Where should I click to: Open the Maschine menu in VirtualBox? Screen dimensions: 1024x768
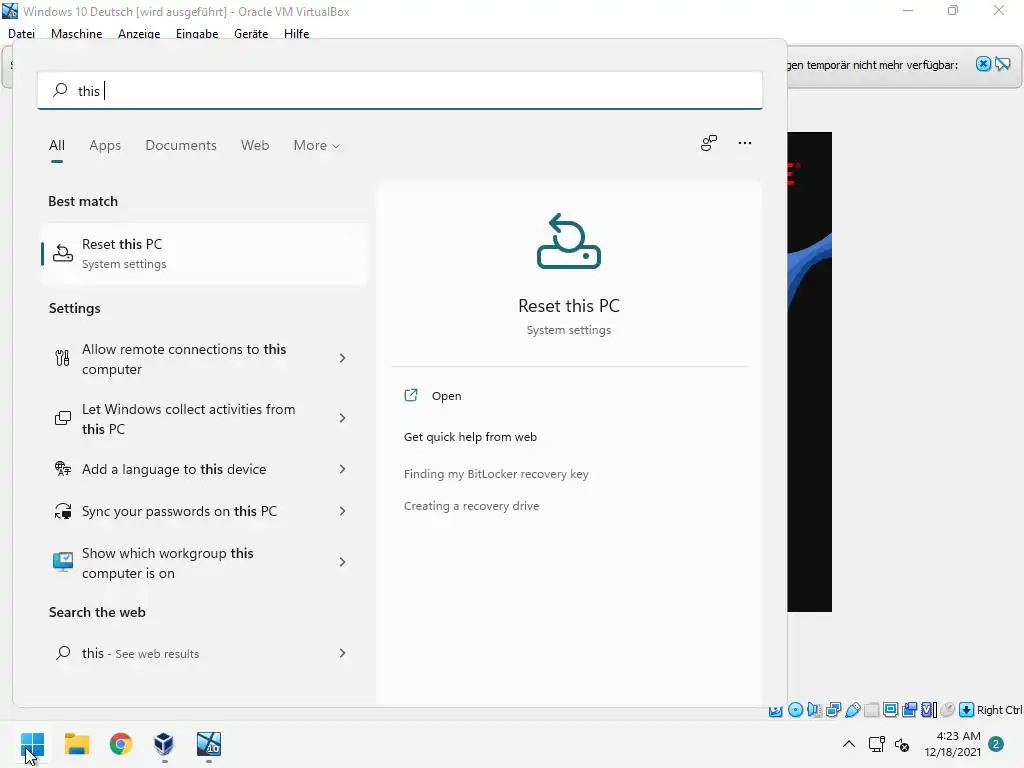(76, 33)
